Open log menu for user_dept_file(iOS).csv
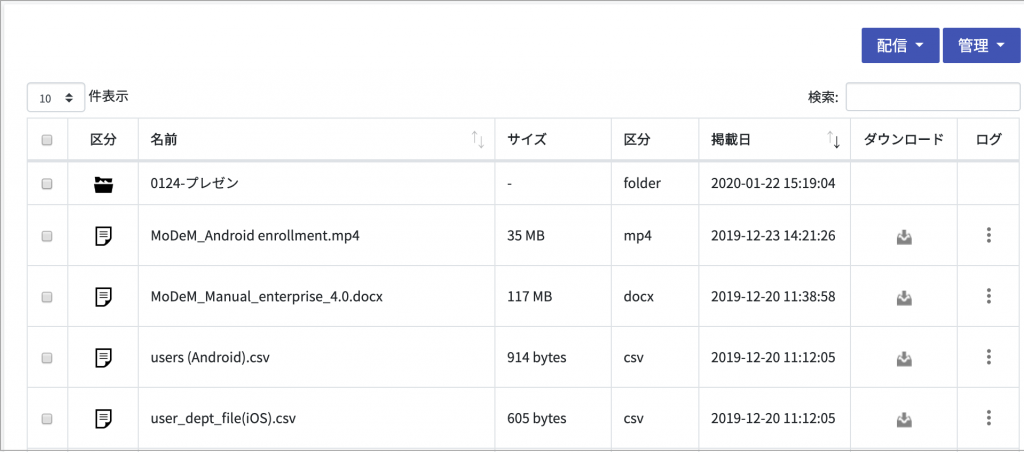 coord(989,417)
